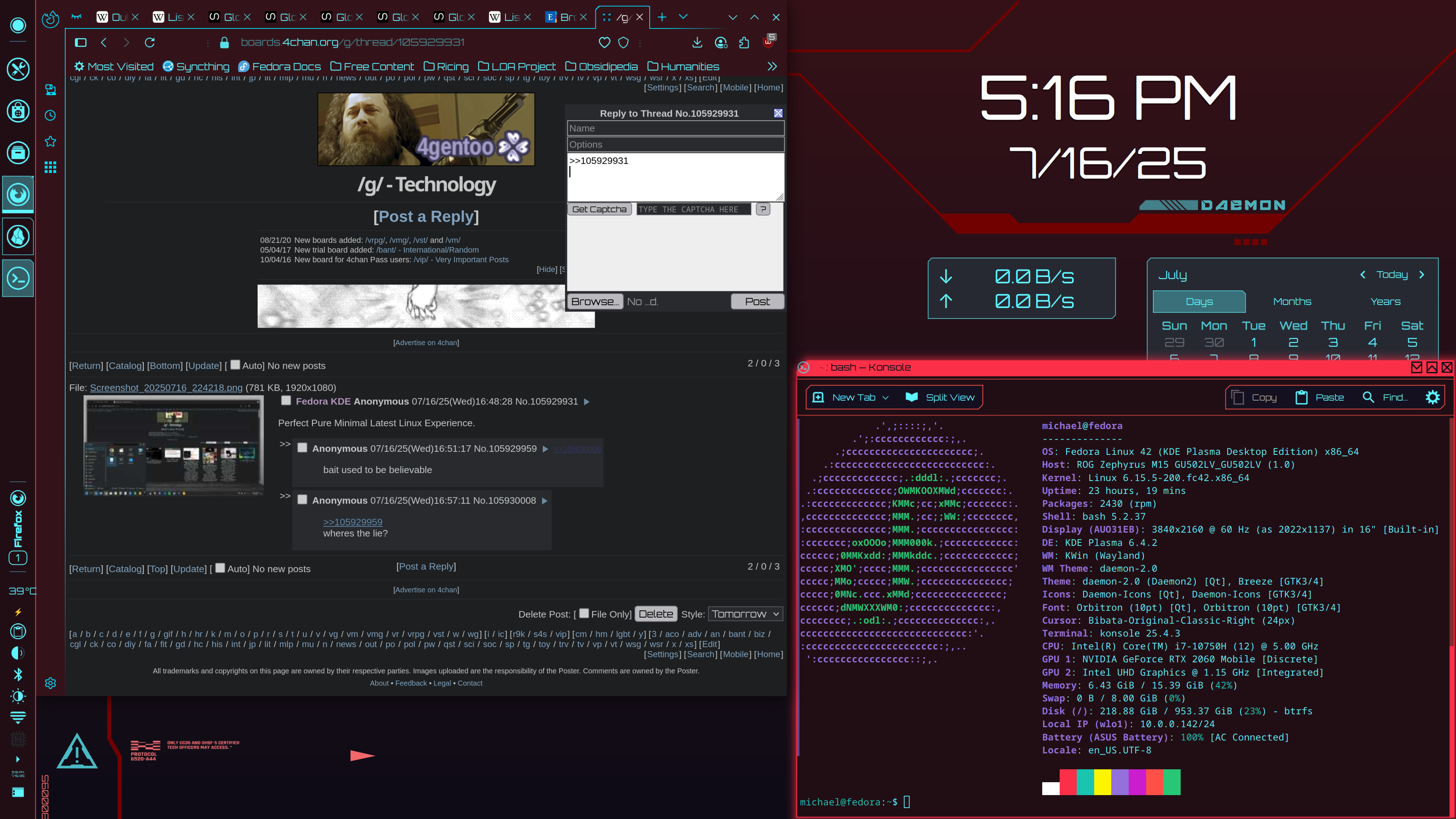Expand New Tab dropdown in Konsole
Viewport: 1456px width, 819px height.
pos(885,397)
